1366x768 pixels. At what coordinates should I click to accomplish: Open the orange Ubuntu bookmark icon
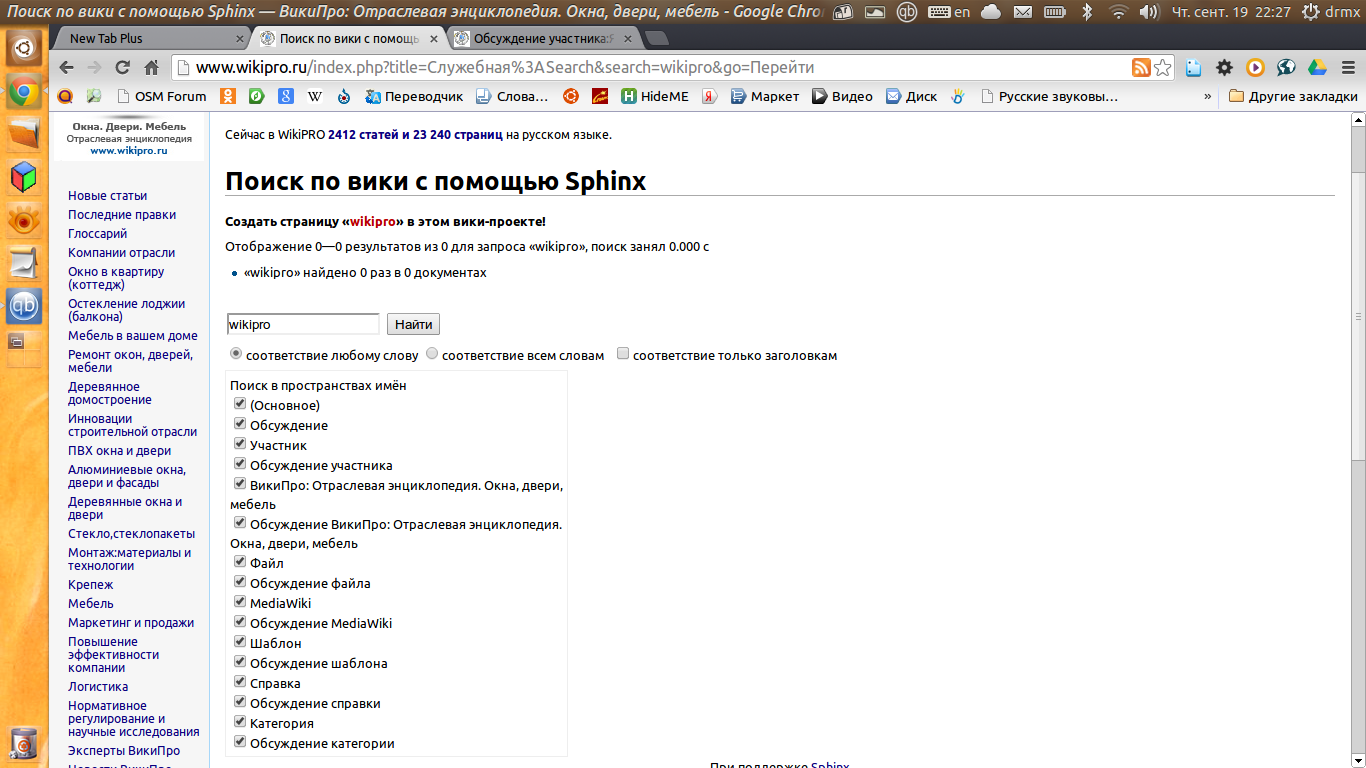coord(570,96)
